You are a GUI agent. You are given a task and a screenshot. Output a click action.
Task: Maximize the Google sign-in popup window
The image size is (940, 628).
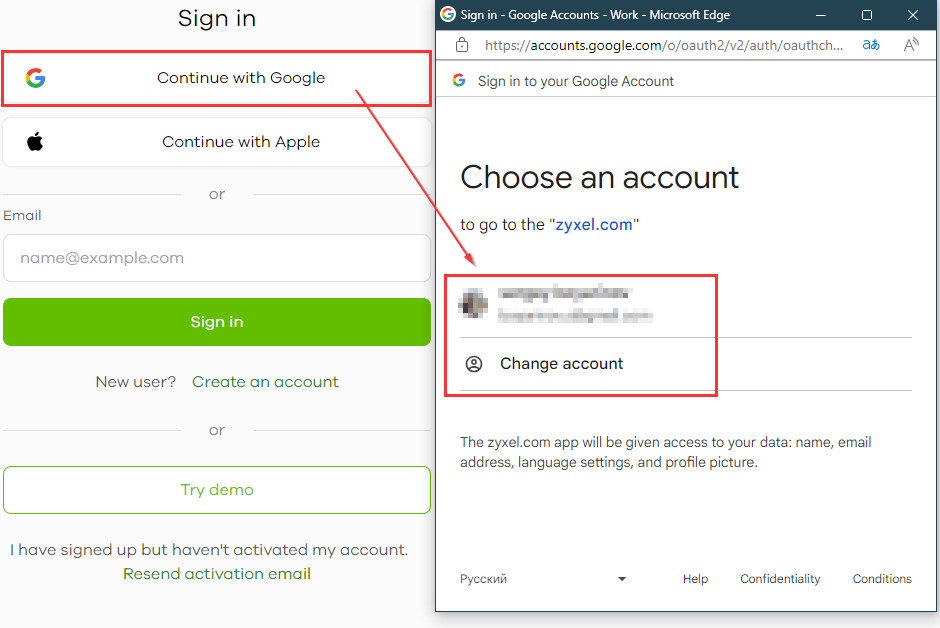(867, 15)
